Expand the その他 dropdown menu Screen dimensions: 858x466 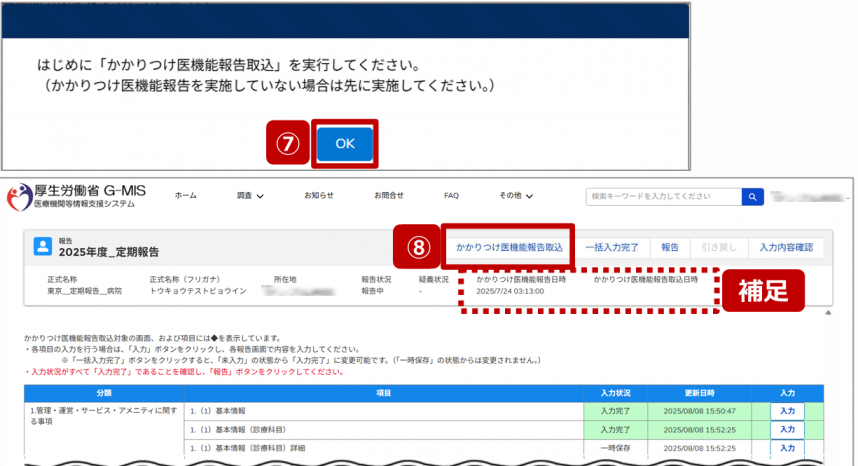click(x=515, y=195)
